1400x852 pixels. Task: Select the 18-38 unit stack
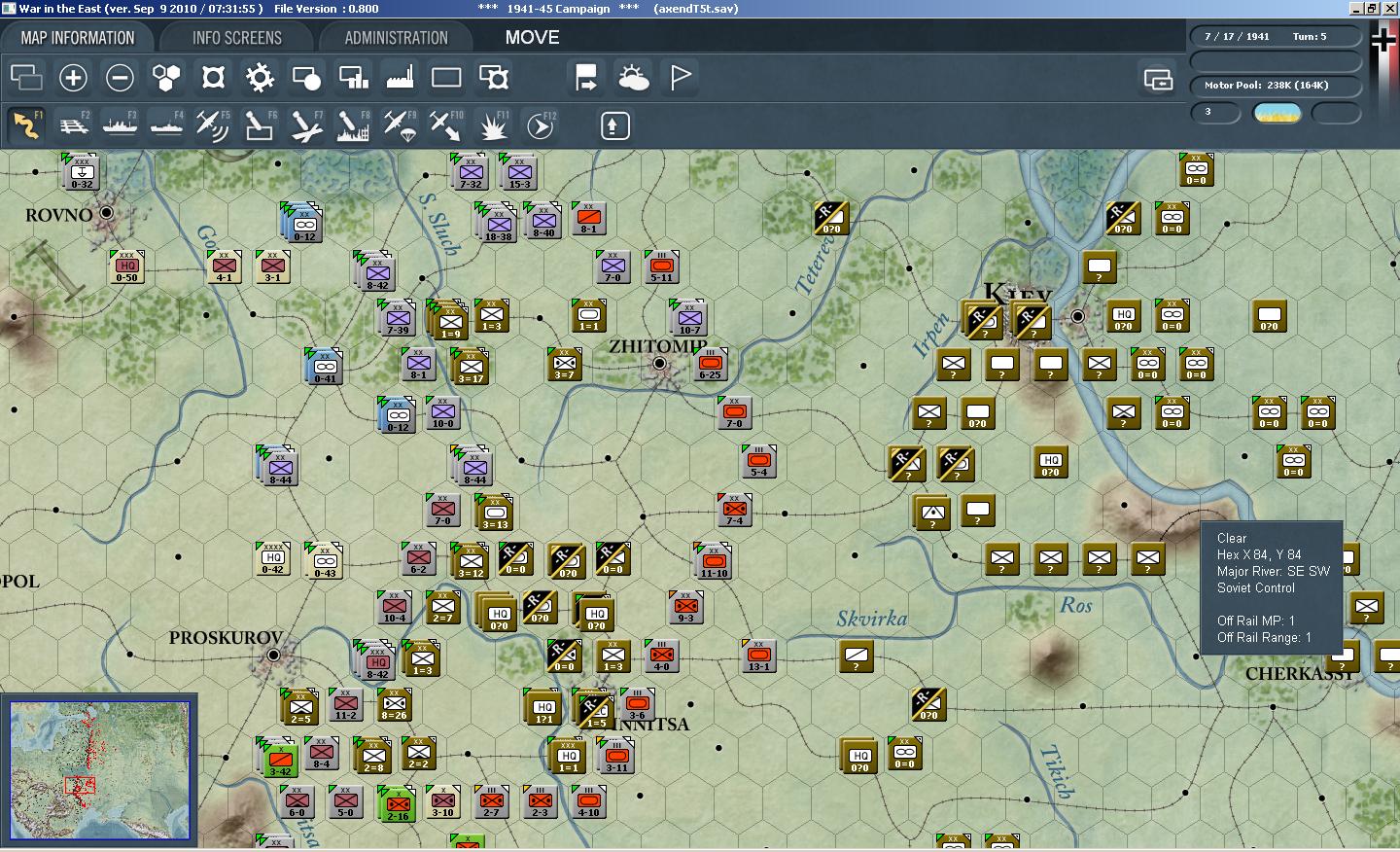(498, 223)
